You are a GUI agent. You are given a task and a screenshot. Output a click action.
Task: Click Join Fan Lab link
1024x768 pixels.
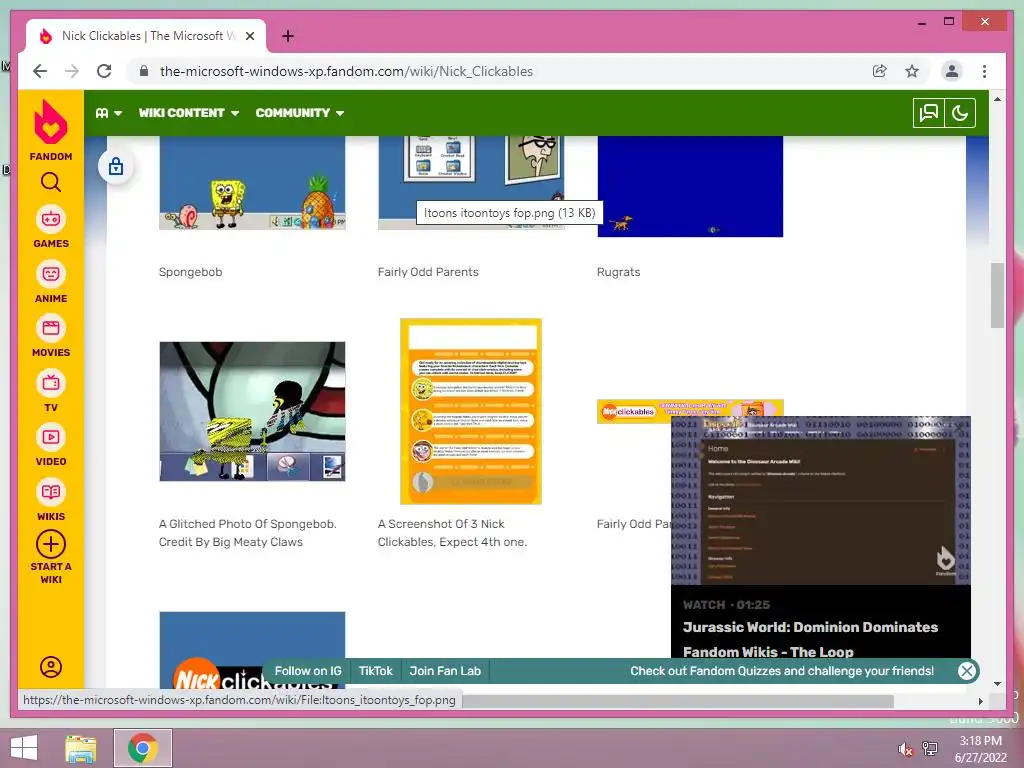point(445,671)
